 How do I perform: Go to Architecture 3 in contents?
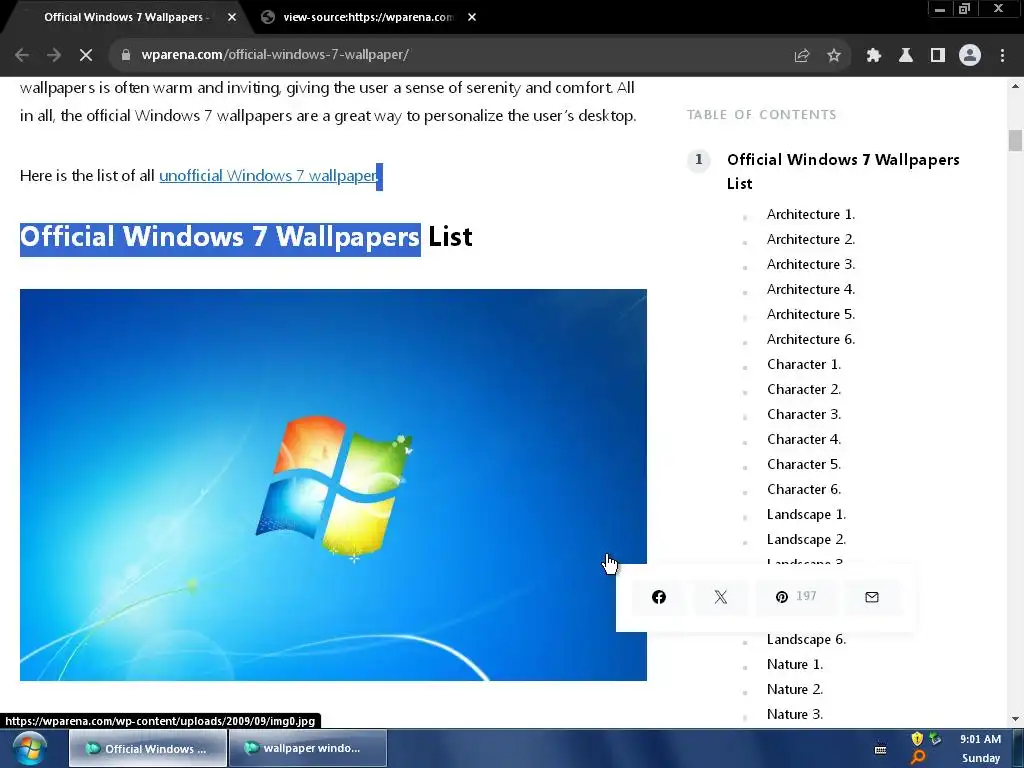click(810, 264)
